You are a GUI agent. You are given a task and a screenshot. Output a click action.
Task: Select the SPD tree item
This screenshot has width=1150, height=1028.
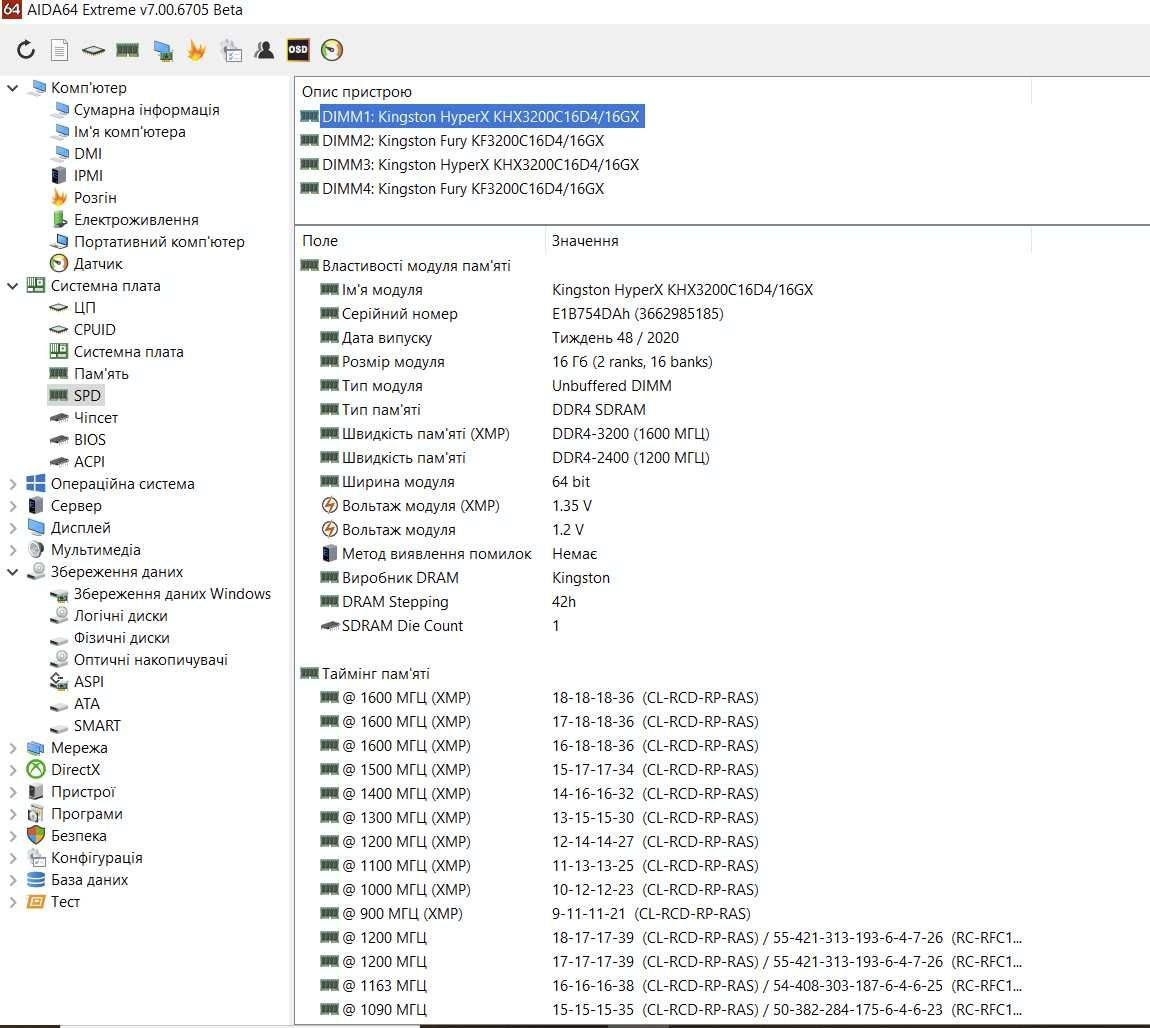pos(87,396)
